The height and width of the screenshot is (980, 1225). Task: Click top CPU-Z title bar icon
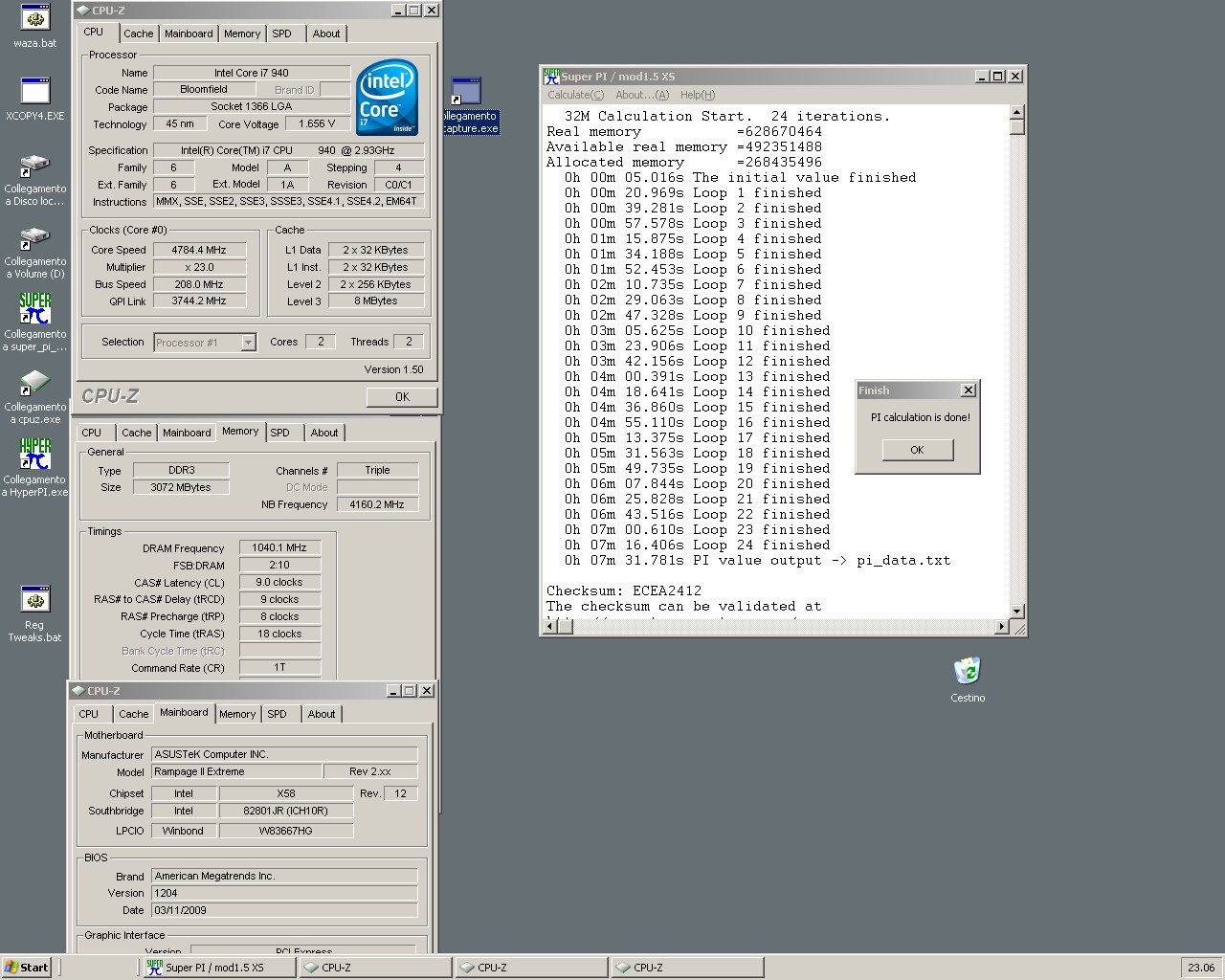[x=83, y=11]
